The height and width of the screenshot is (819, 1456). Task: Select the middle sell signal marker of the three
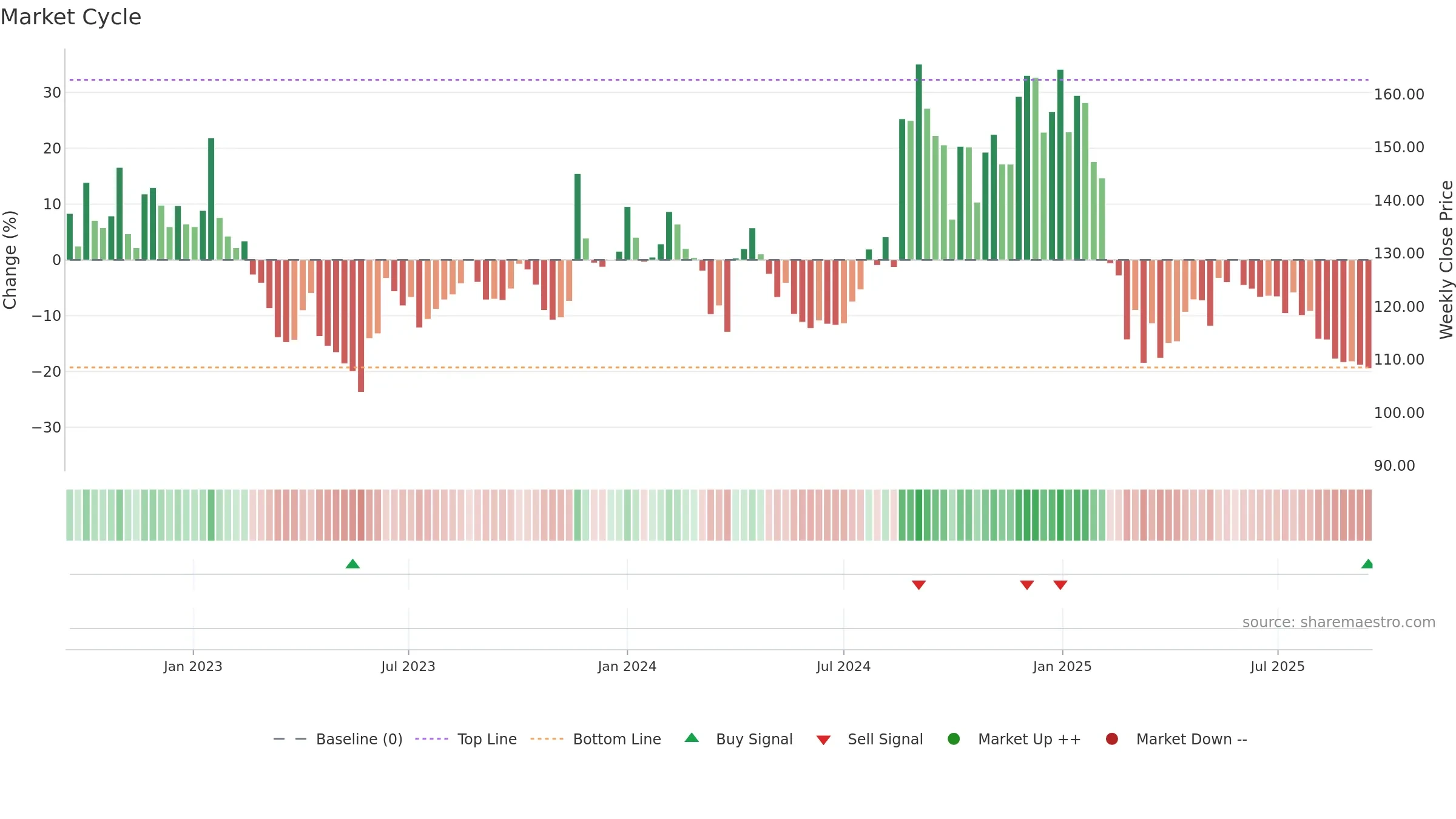point(1026,585)
